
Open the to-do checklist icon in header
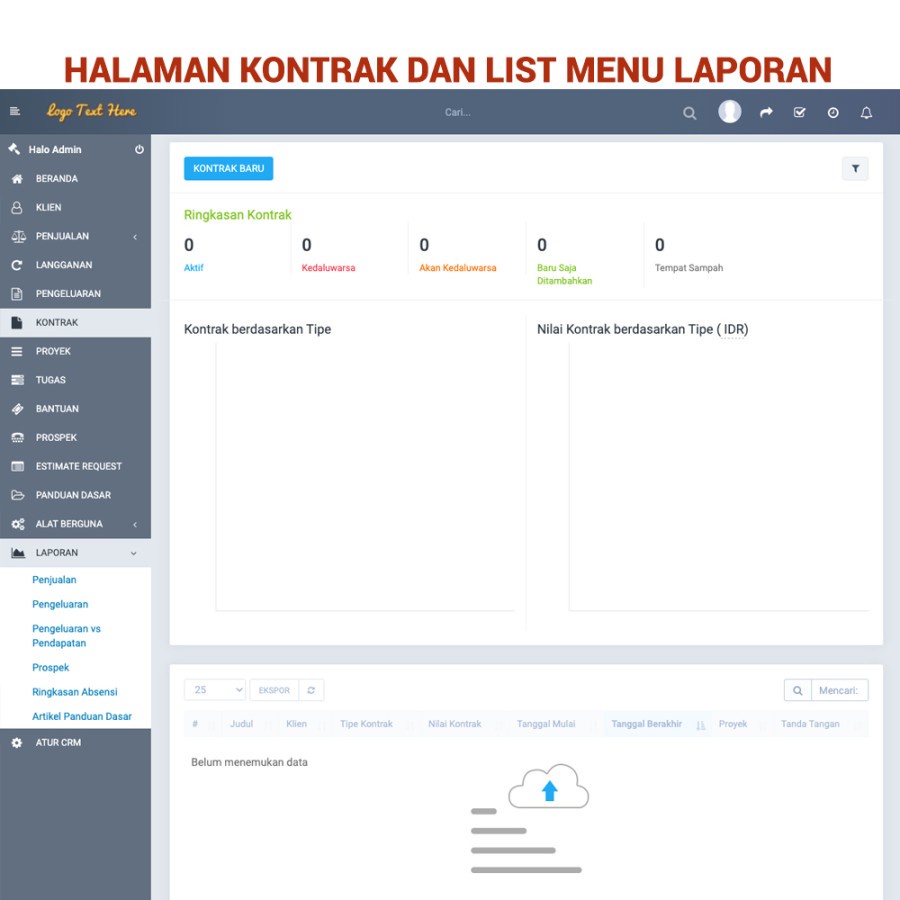coord(800,112)
